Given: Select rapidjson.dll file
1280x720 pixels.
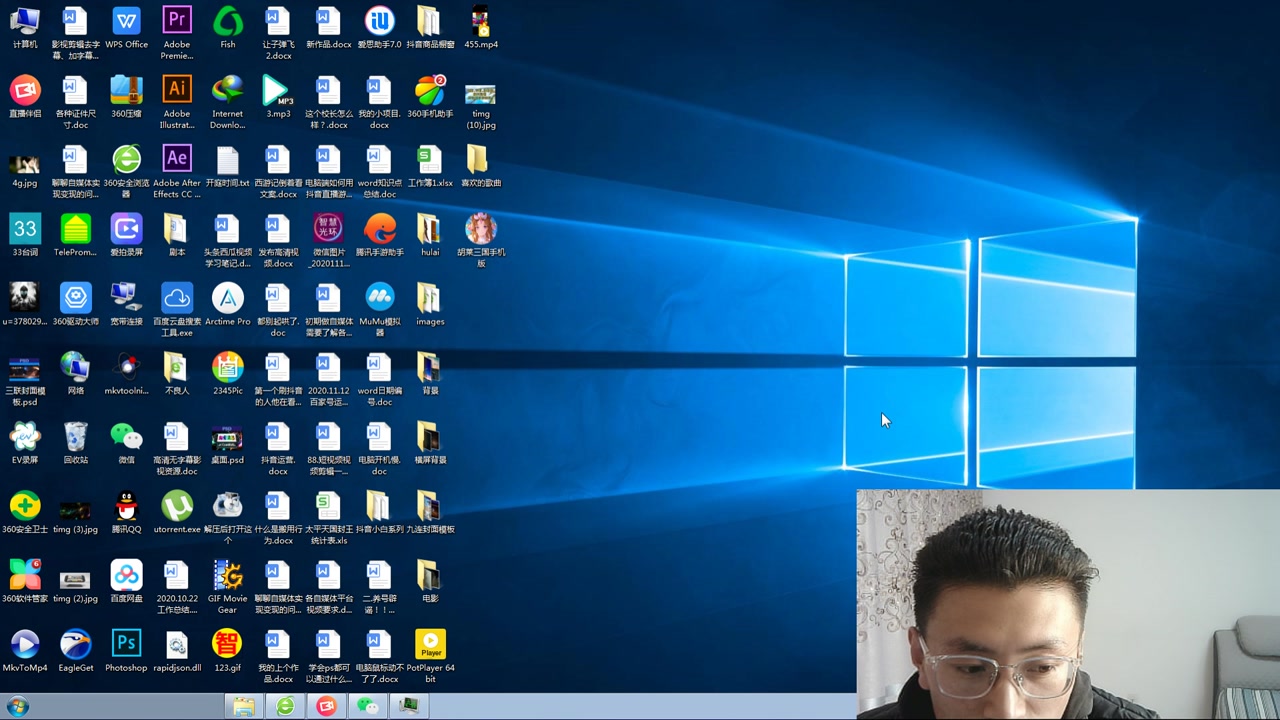Looking at the screenshot, I should pyautogui.click(x=177, y=649).
